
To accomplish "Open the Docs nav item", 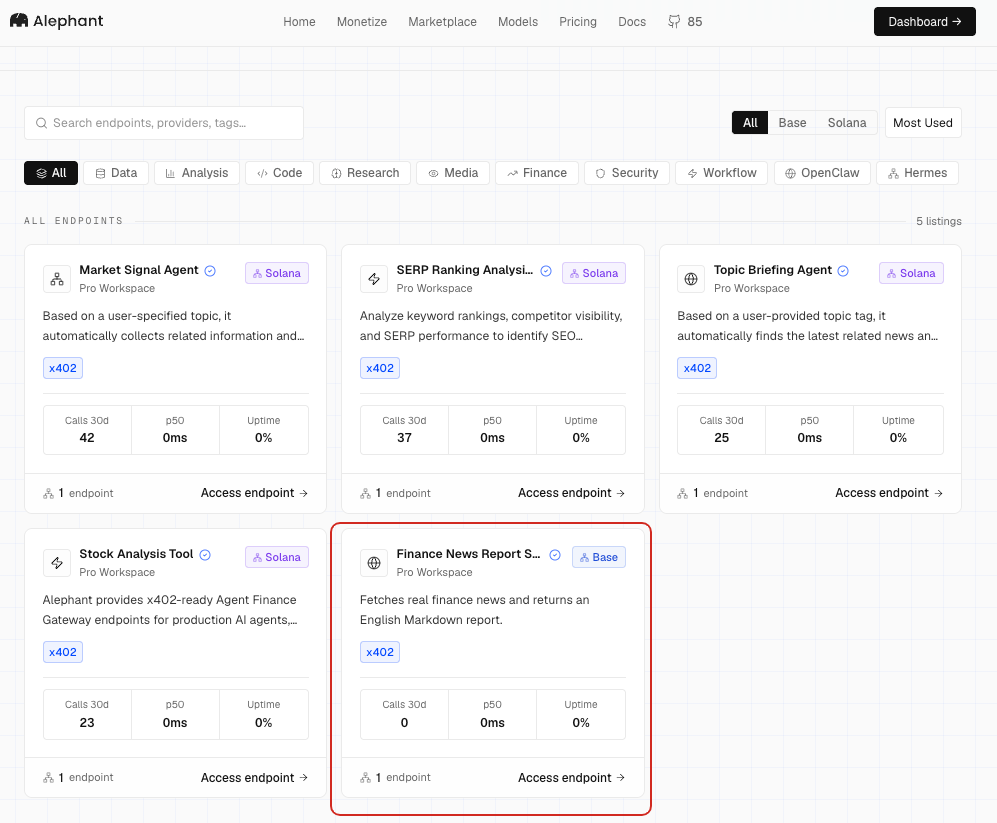I will tap(631, 22).
